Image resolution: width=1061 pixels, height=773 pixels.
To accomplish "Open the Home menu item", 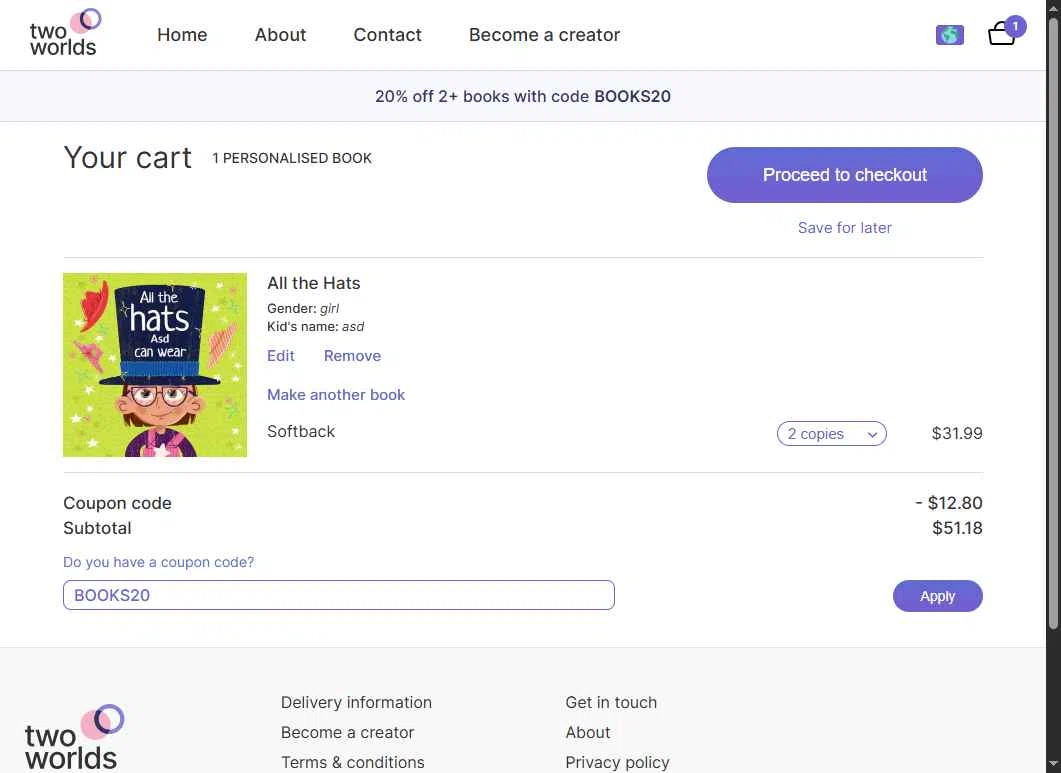I will click(182, 35).
